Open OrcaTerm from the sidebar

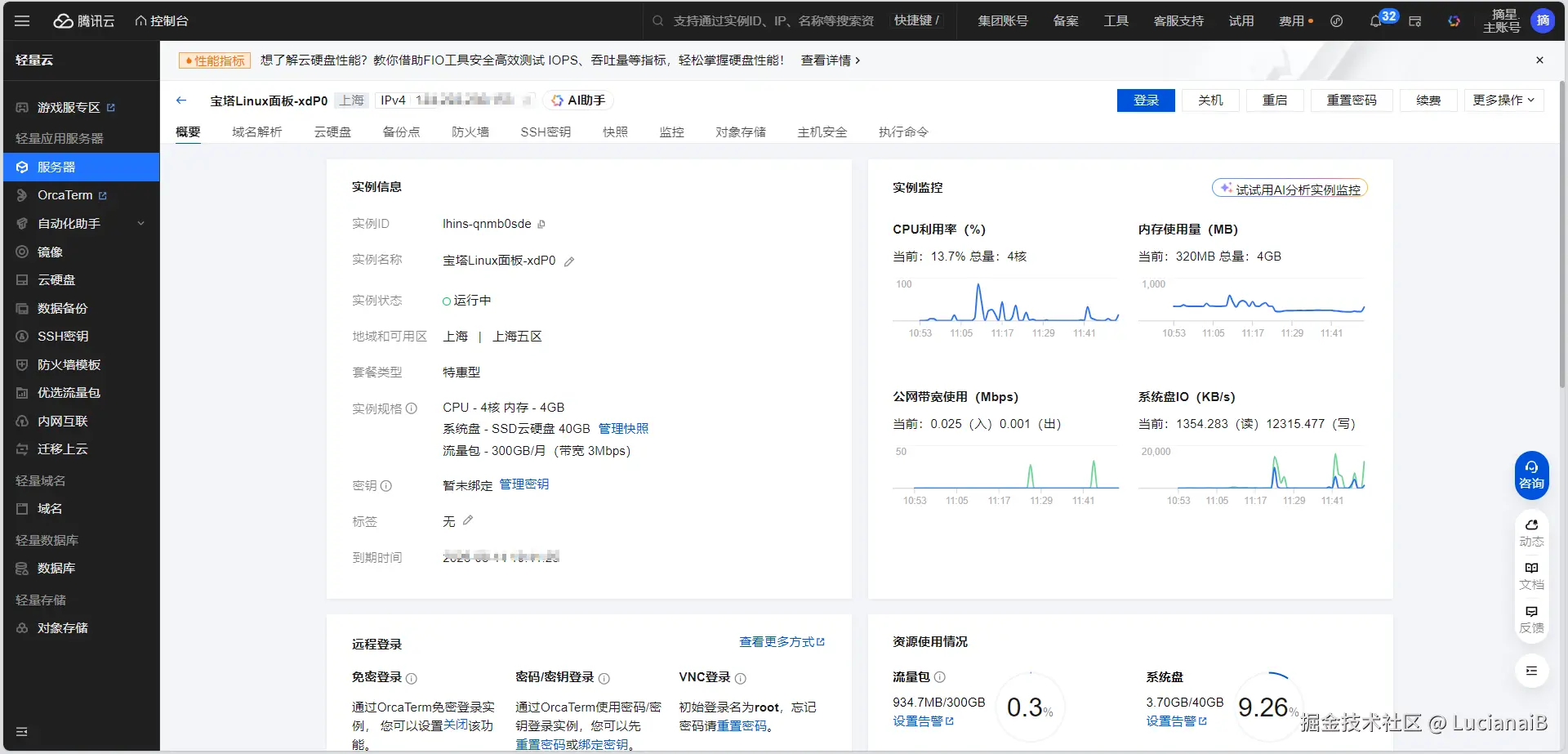click(65, 195)
